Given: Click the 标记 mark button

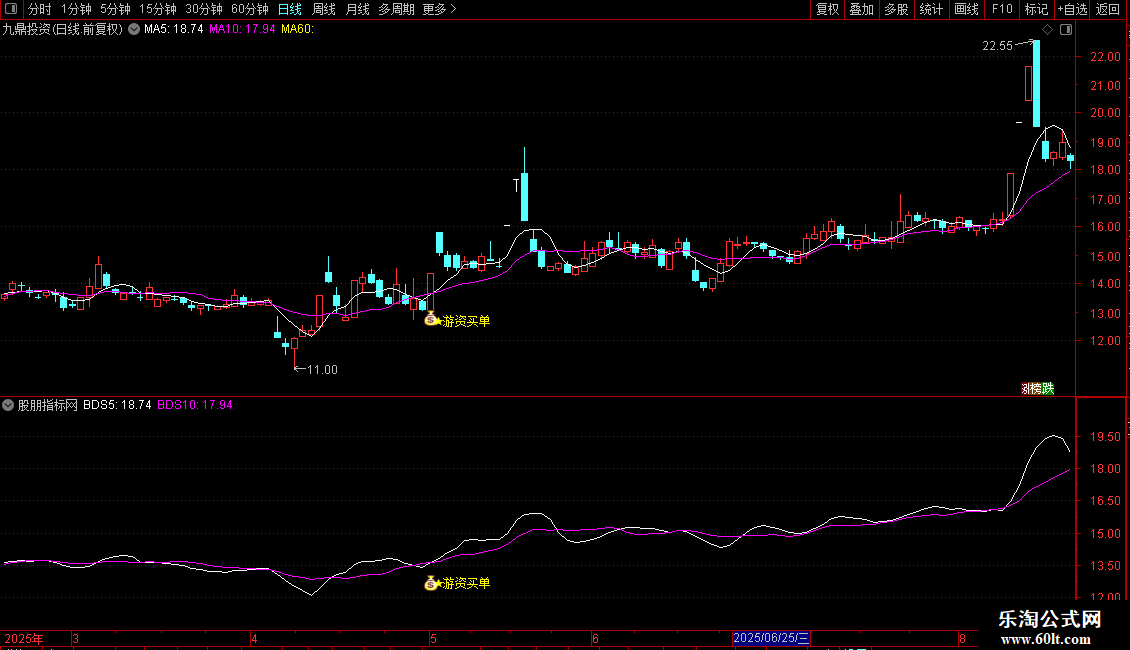Looking at the screenshot, I should click(1036, 9).
